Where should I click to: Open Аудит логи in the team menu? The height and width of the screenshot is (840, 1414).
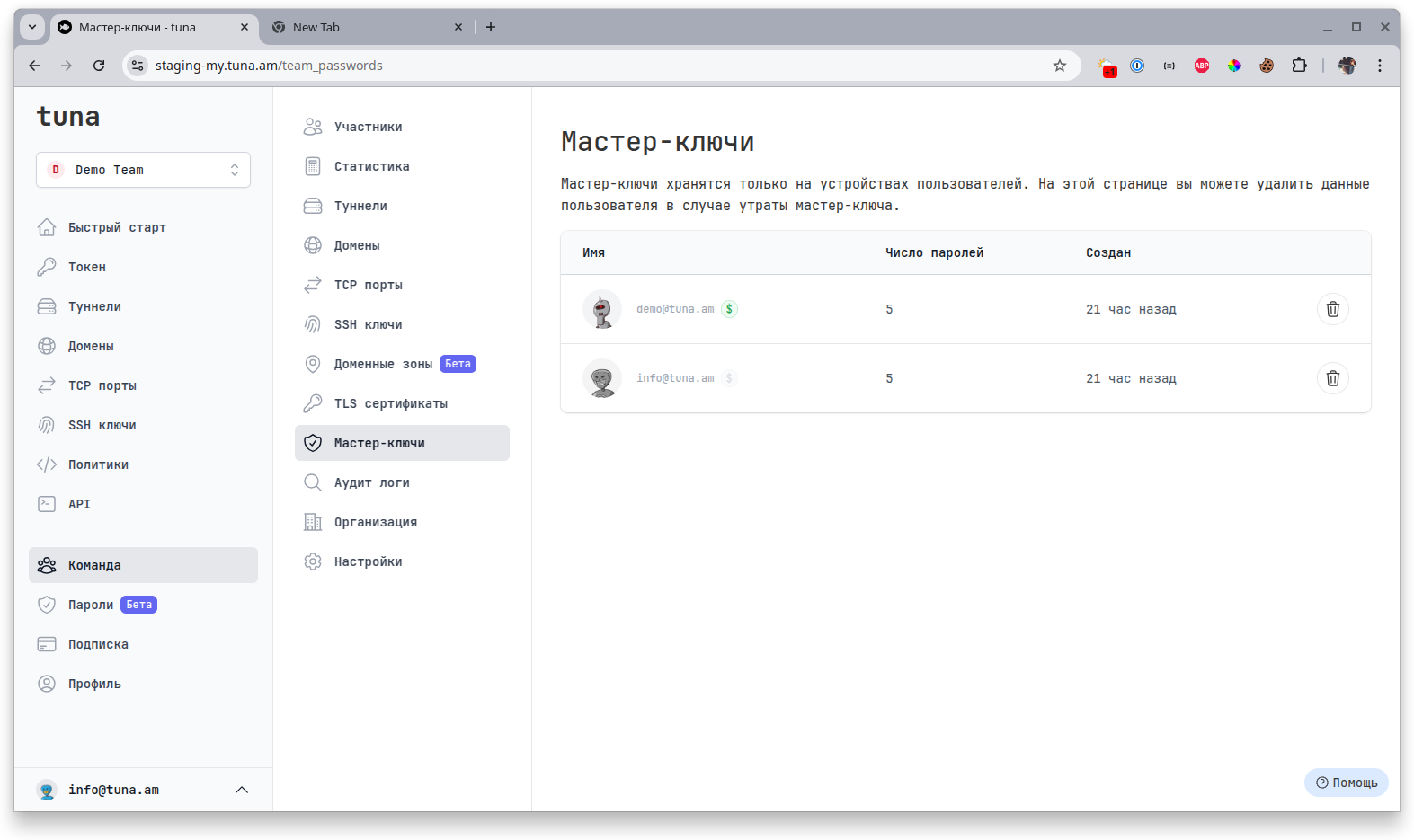(371, 482)
